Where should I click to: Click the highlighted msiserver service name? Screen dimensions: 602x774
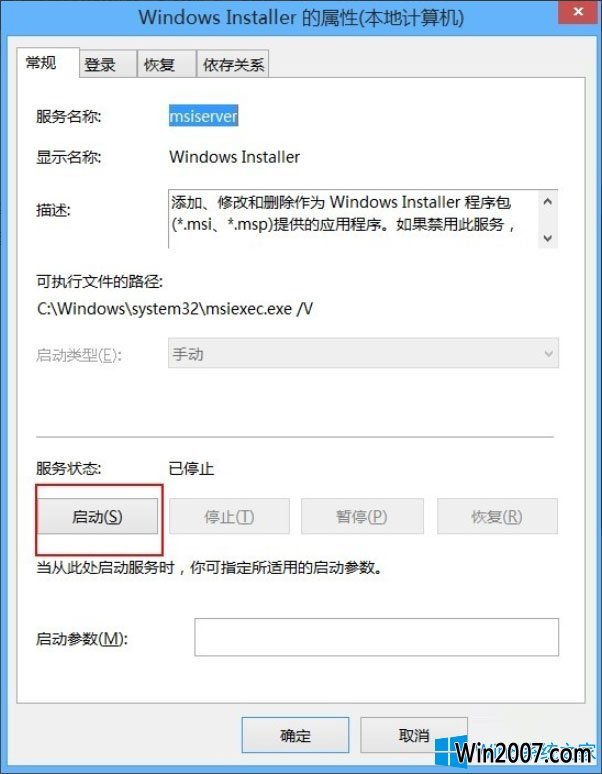click(203, 116)
